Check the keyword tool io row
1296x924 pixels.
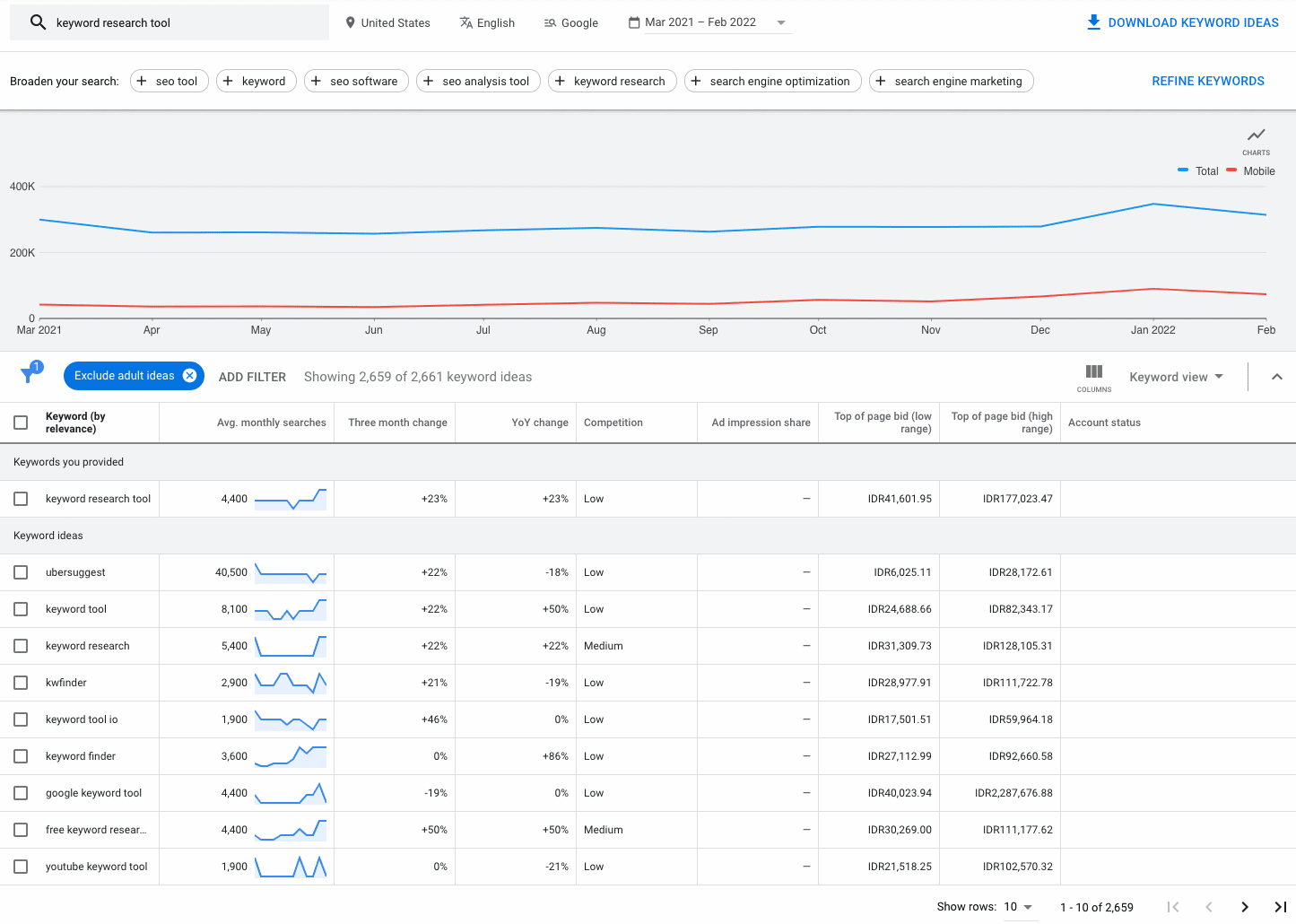pyautogui.click(x=21, y=719)
